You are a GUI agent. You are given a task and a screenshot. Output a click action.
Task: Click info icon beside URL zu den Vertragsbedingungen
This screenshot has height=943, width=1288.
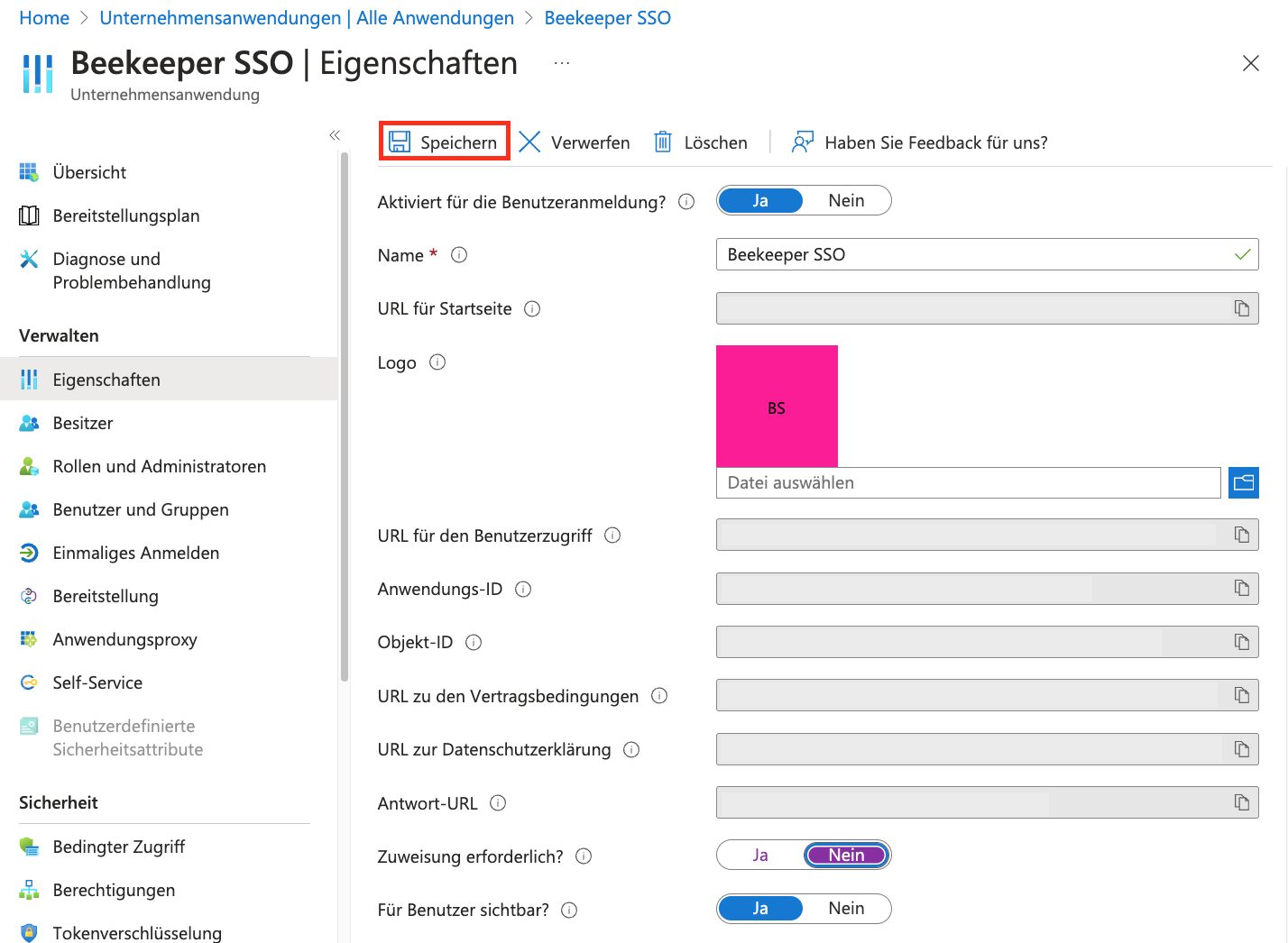click(x=659, y=696)
